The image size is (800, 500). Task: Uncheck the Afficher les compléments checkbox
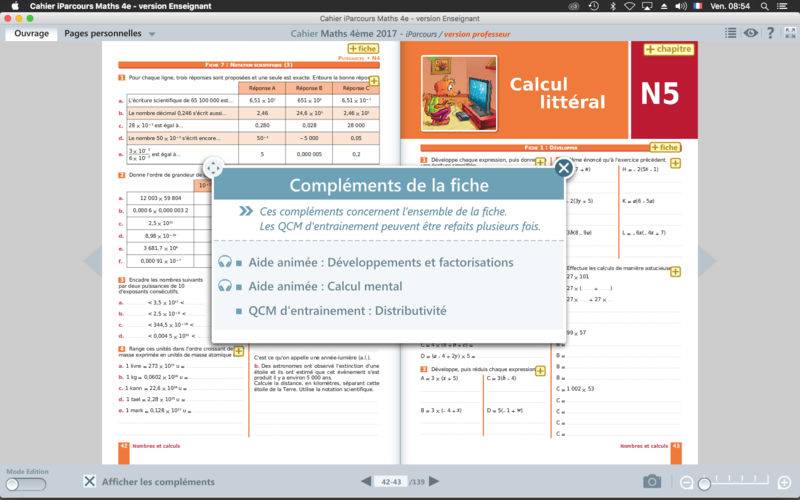pos(89,481)
